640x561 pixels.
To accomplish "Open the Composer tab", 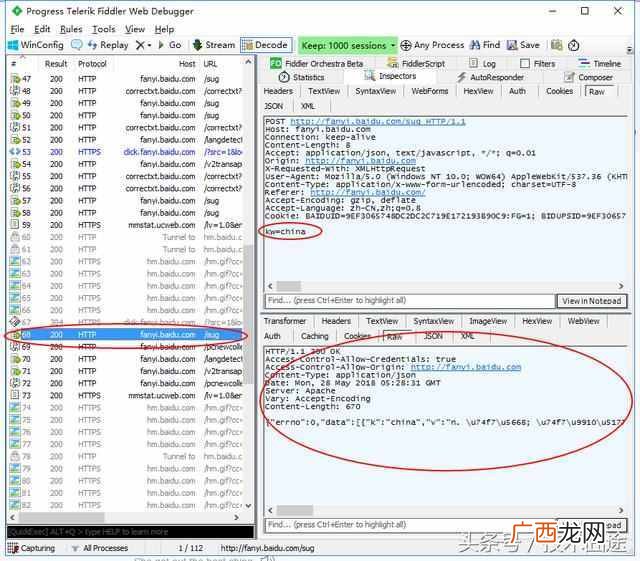I will [588, 77].
